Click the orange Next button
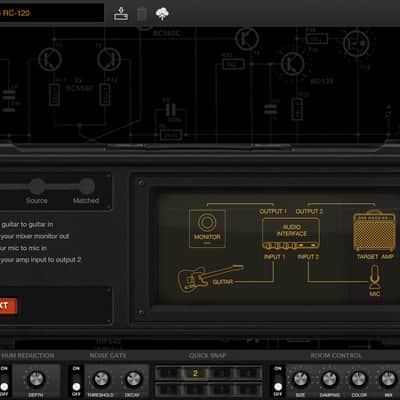Screen dimensions: 400x400 coord(8,306)
